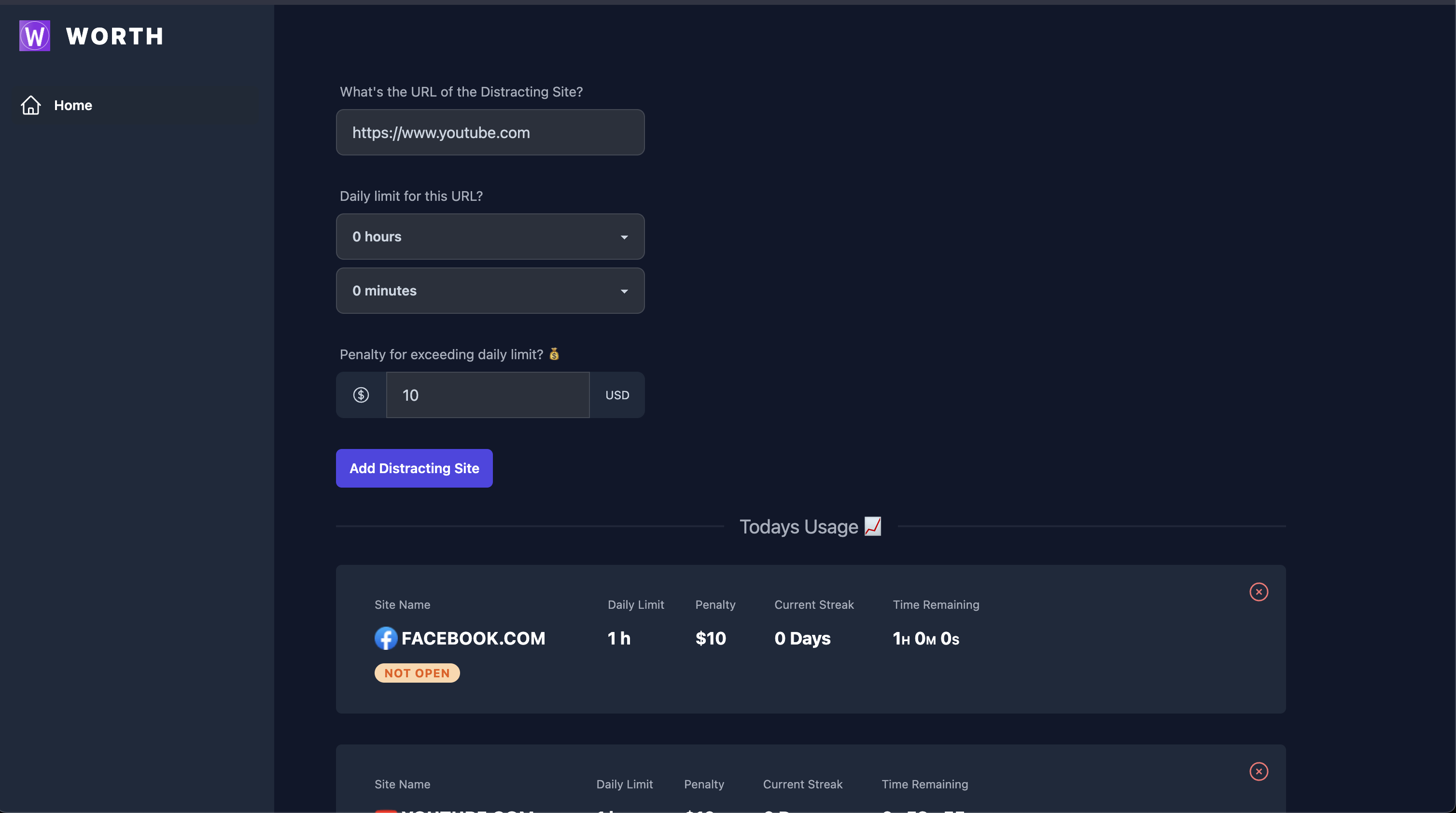Click the arrow on the minutes selector
Image resolution: width=1456 pixels, height=813 pixels.
624,291
